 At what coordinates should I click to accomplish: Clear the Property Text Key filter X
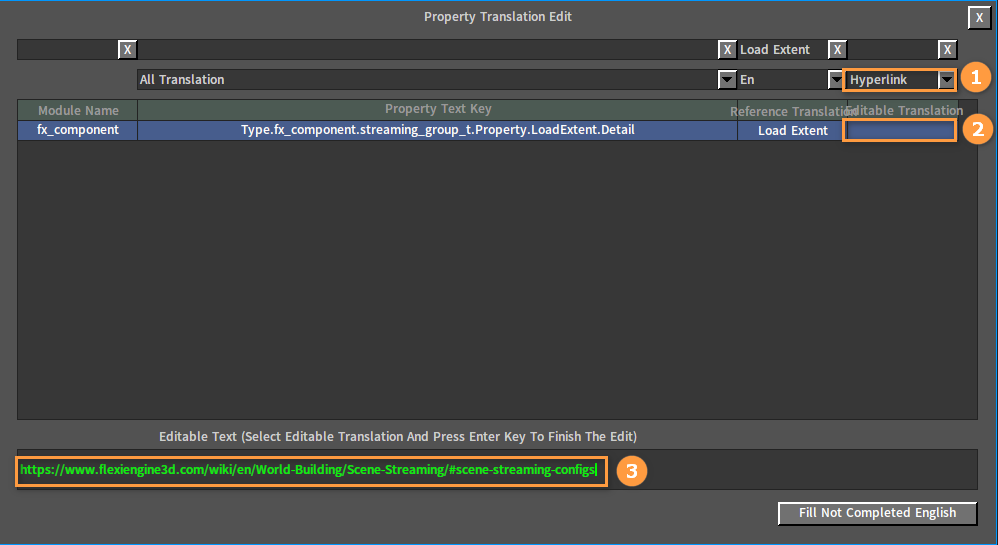click(x=727, y=50)
